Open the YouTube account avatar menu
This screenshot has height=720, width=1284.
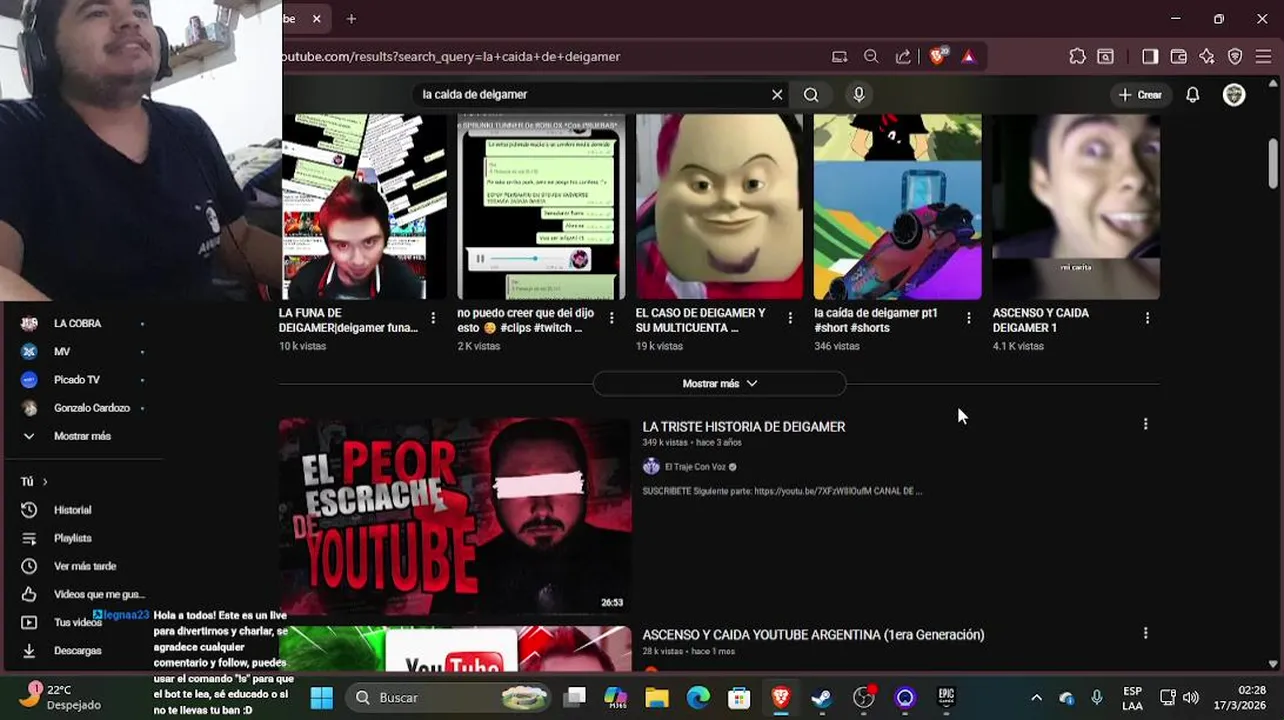[x=1234, y=95]
